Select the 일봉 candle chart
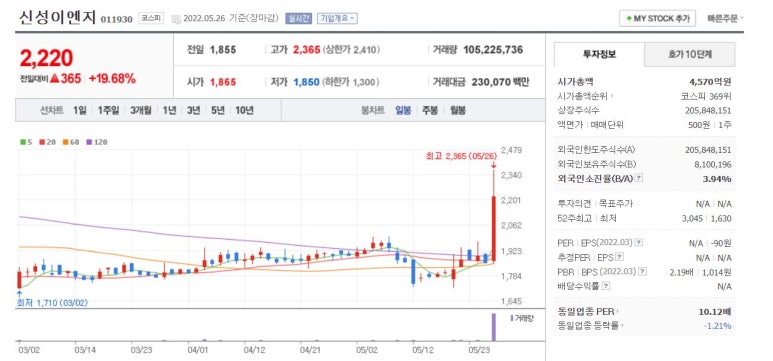 coord(403,110)
